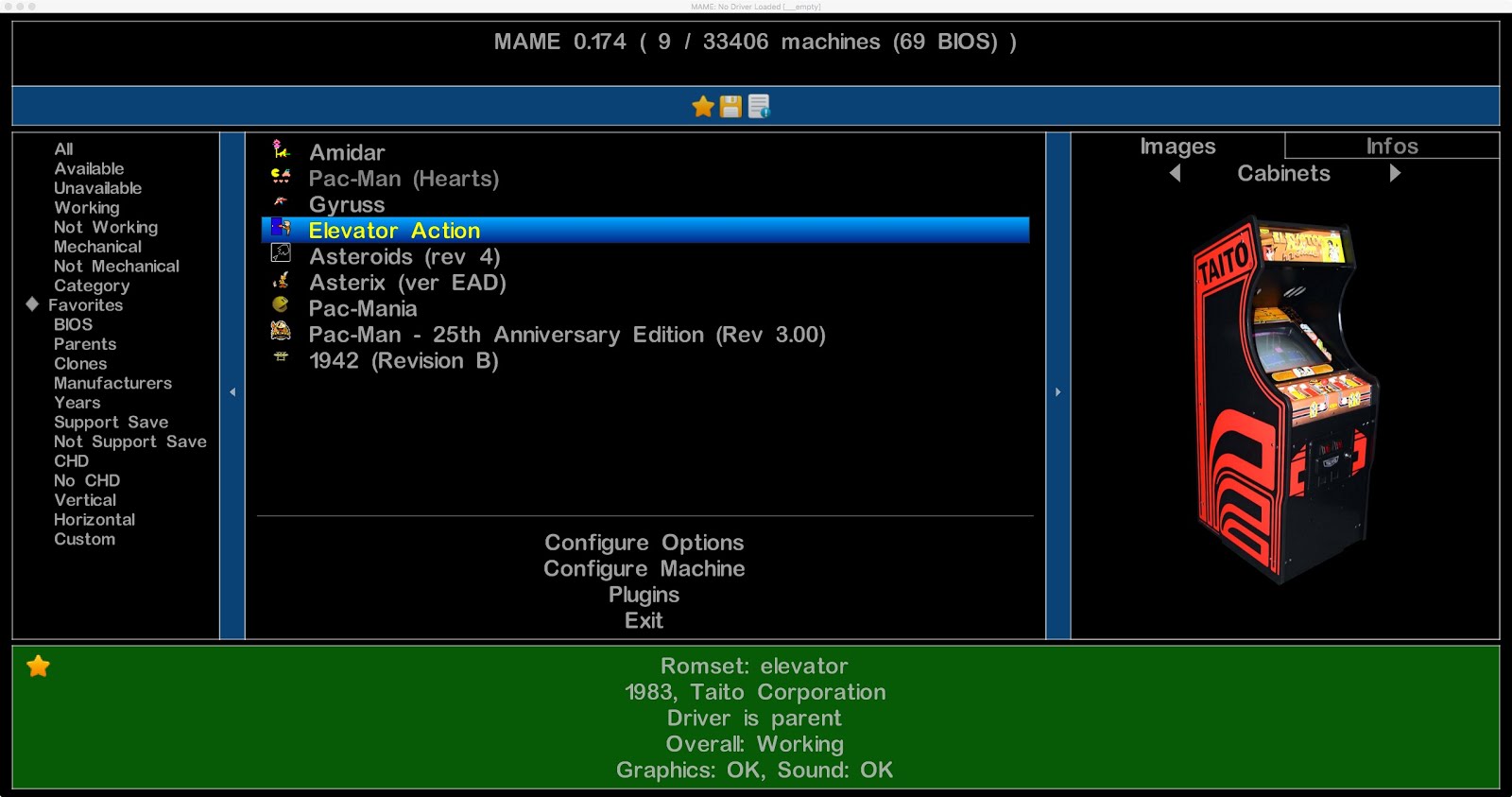Collapse the right image panel arrow

tap(1058, 391)
